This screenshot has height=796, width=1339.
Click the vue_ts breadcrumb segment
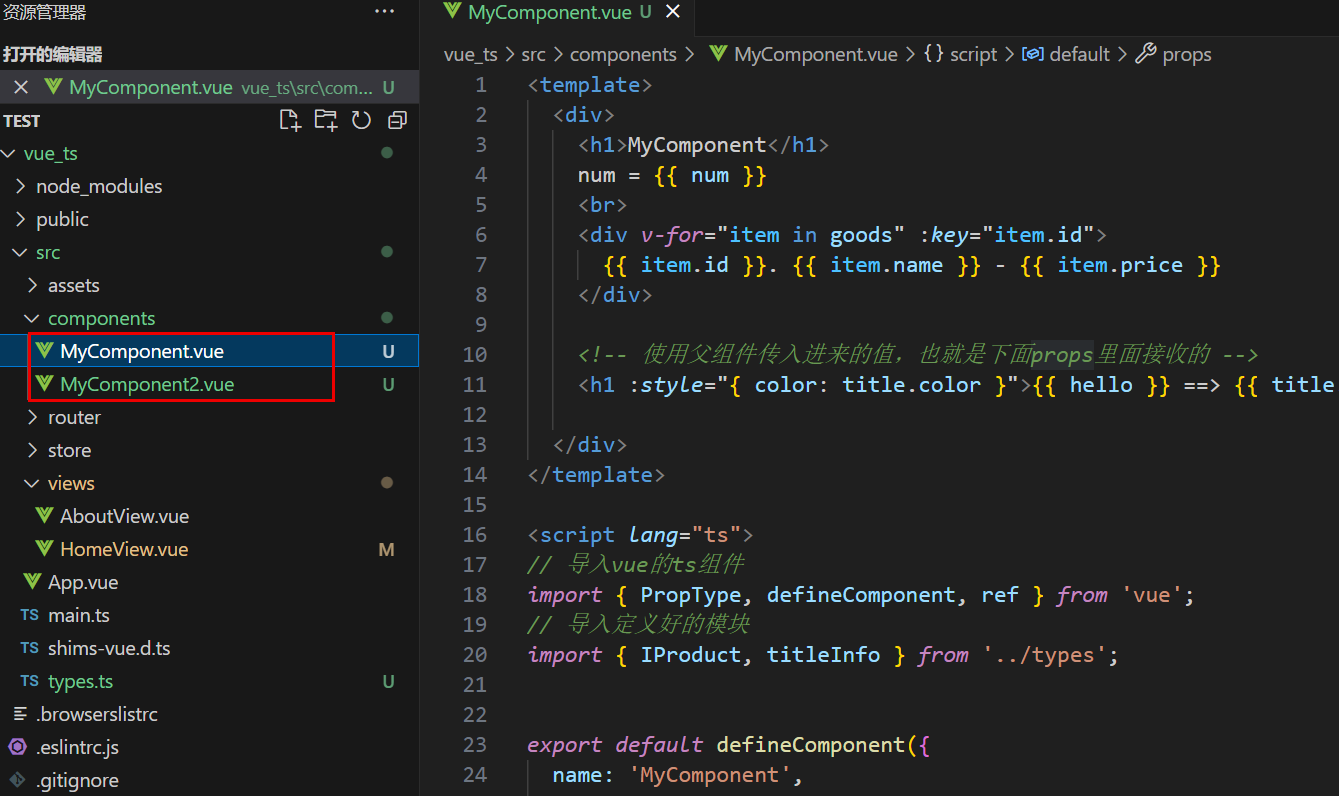471,54
